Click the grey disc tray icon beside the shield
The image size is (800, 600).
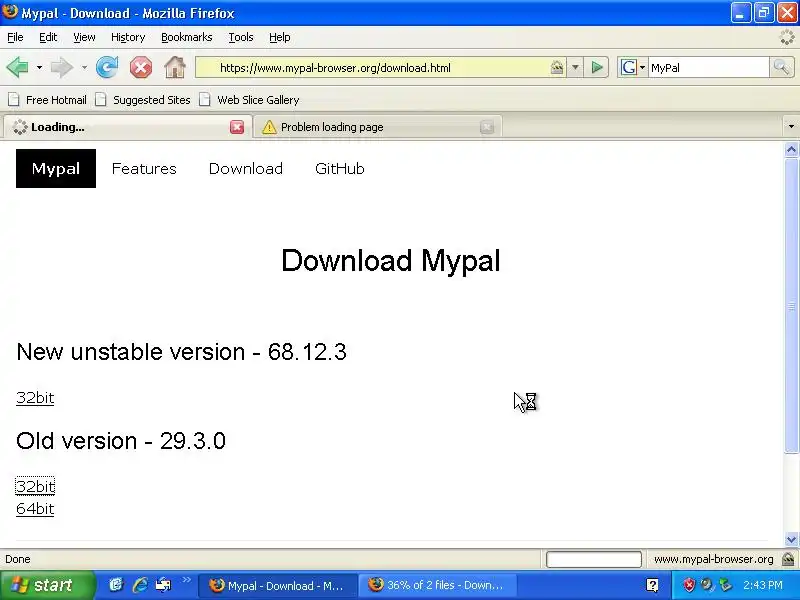tap(707, 585)
